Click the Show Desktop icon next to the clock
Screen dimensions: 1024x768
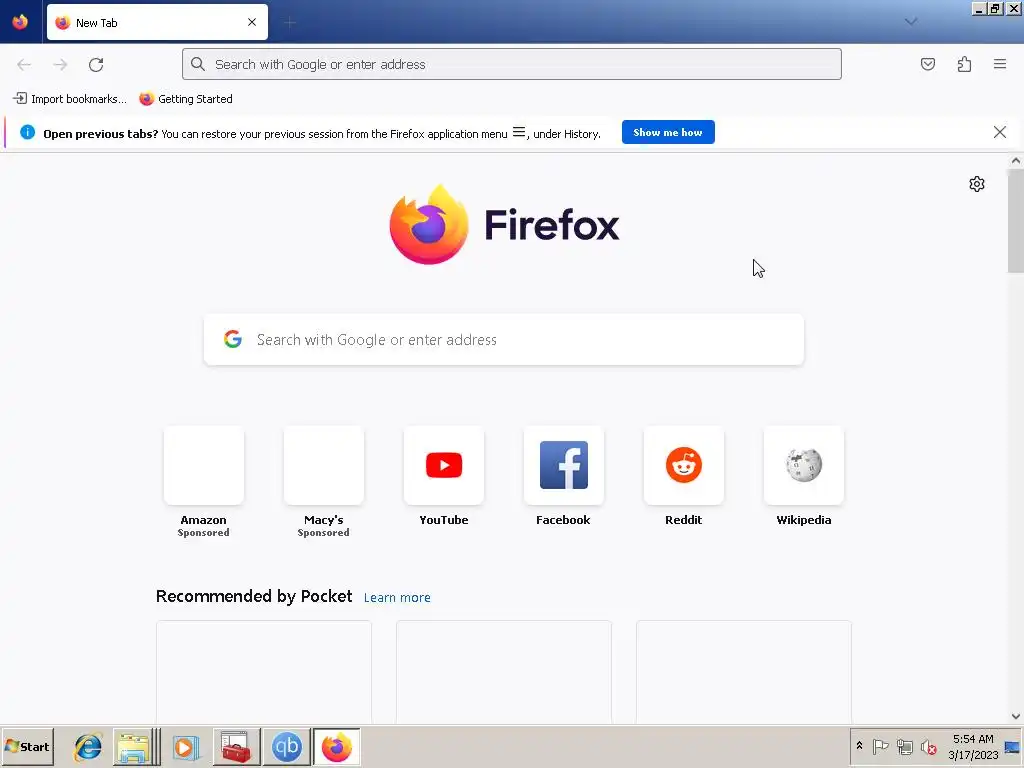[1013, 747]
